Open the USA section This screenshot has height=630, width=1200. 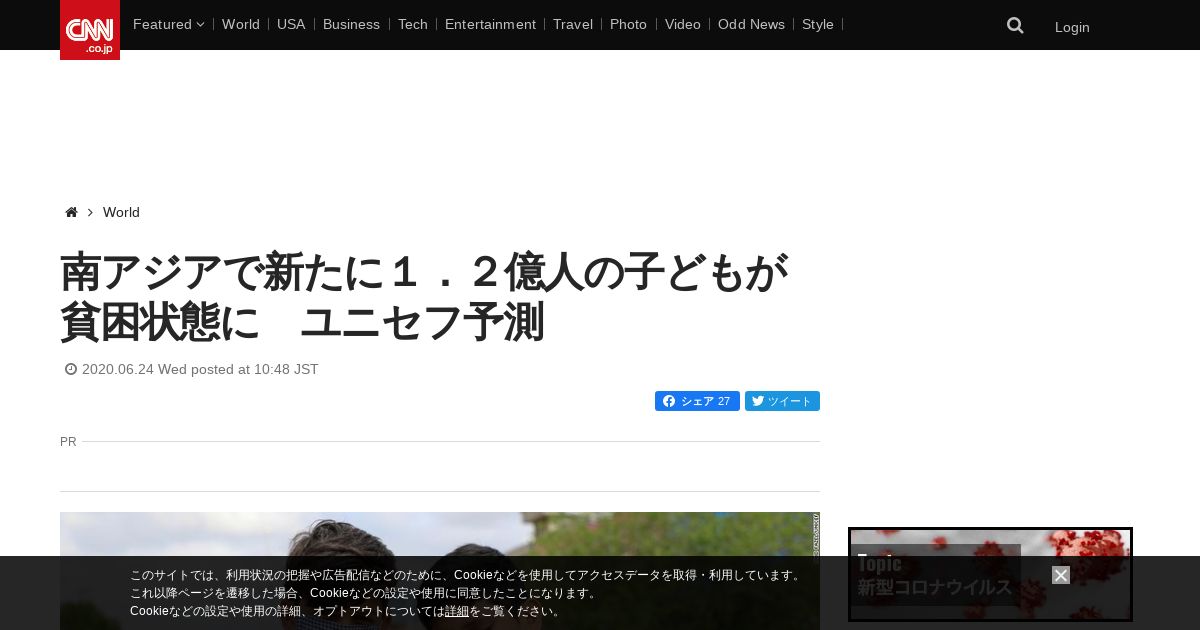coord(291,24)
